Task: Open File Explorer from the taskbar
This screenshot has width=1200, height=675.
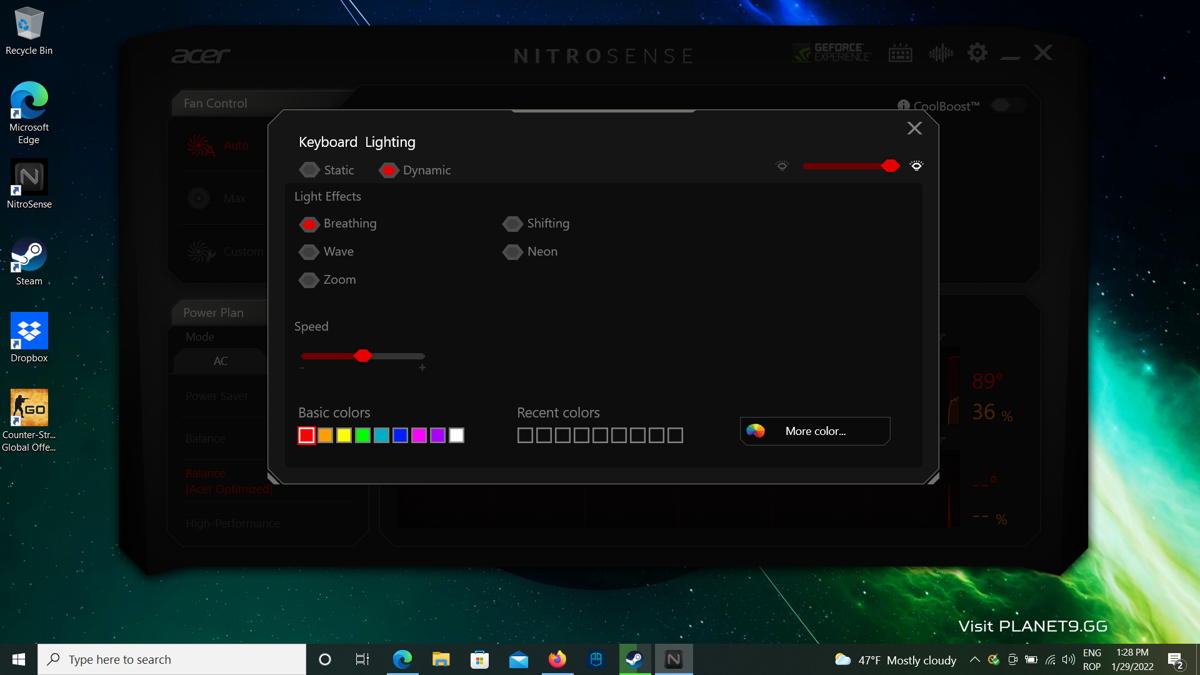Action: (441, 659)
